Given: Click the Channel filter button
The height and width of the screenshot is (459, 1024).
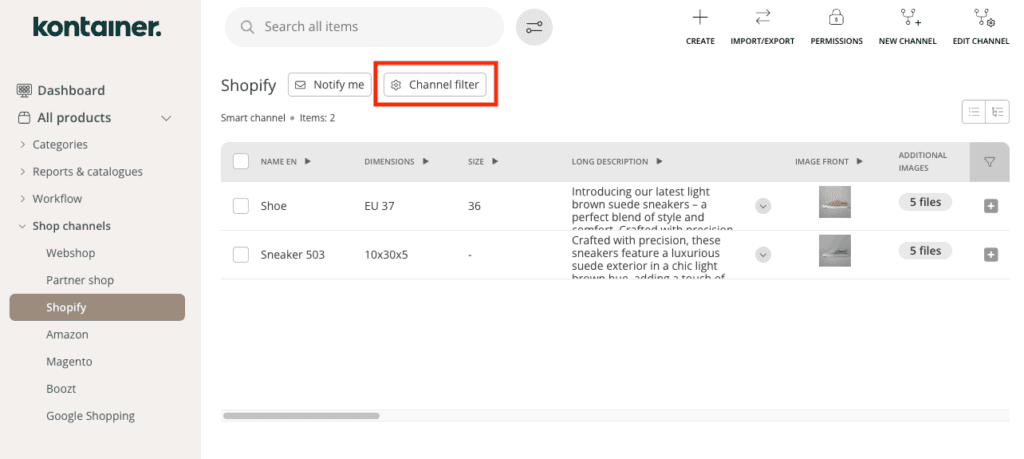Looking at the screenshot, I should pyautogui.click(x=435, y=85).
